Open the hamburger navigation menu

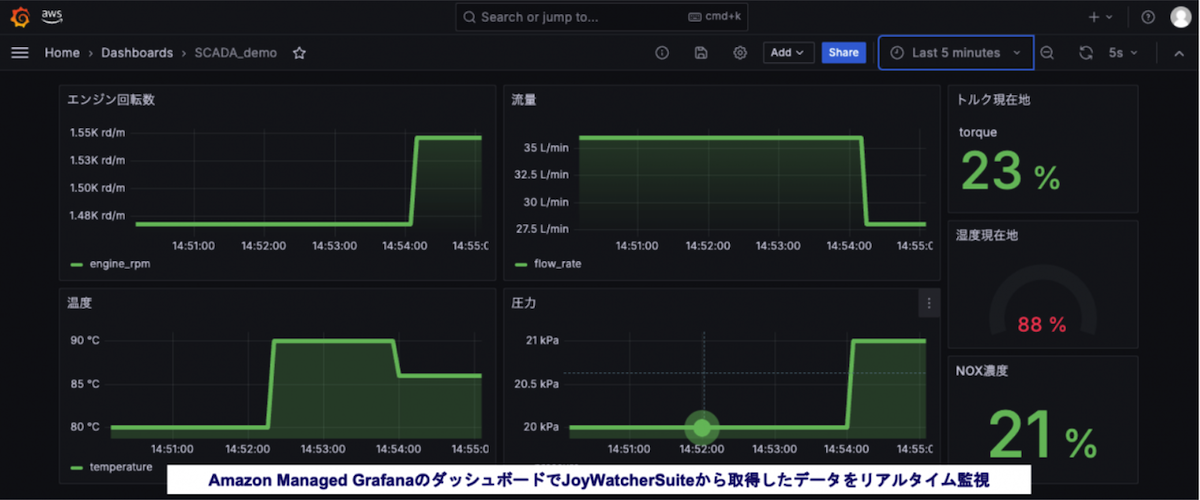coord(20,53)
